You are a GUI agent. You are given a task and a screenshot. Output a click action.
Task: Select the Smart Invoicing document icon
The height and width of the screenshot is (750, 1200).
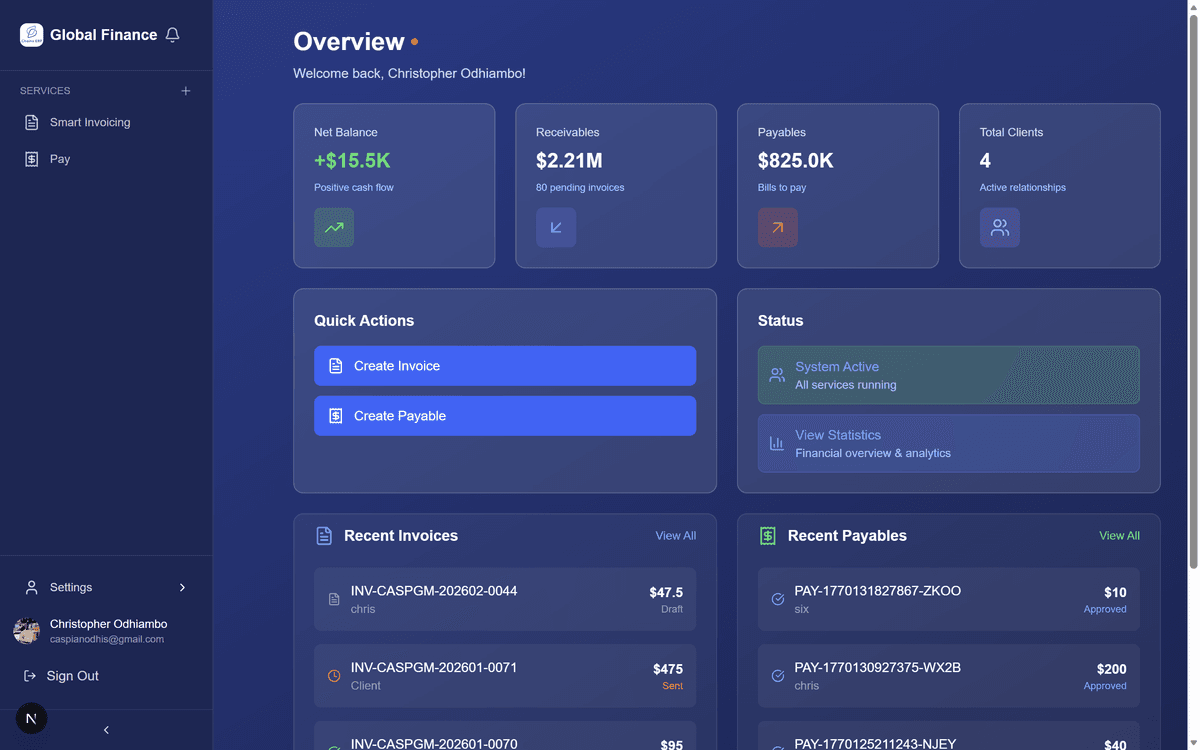coord(29,122)
